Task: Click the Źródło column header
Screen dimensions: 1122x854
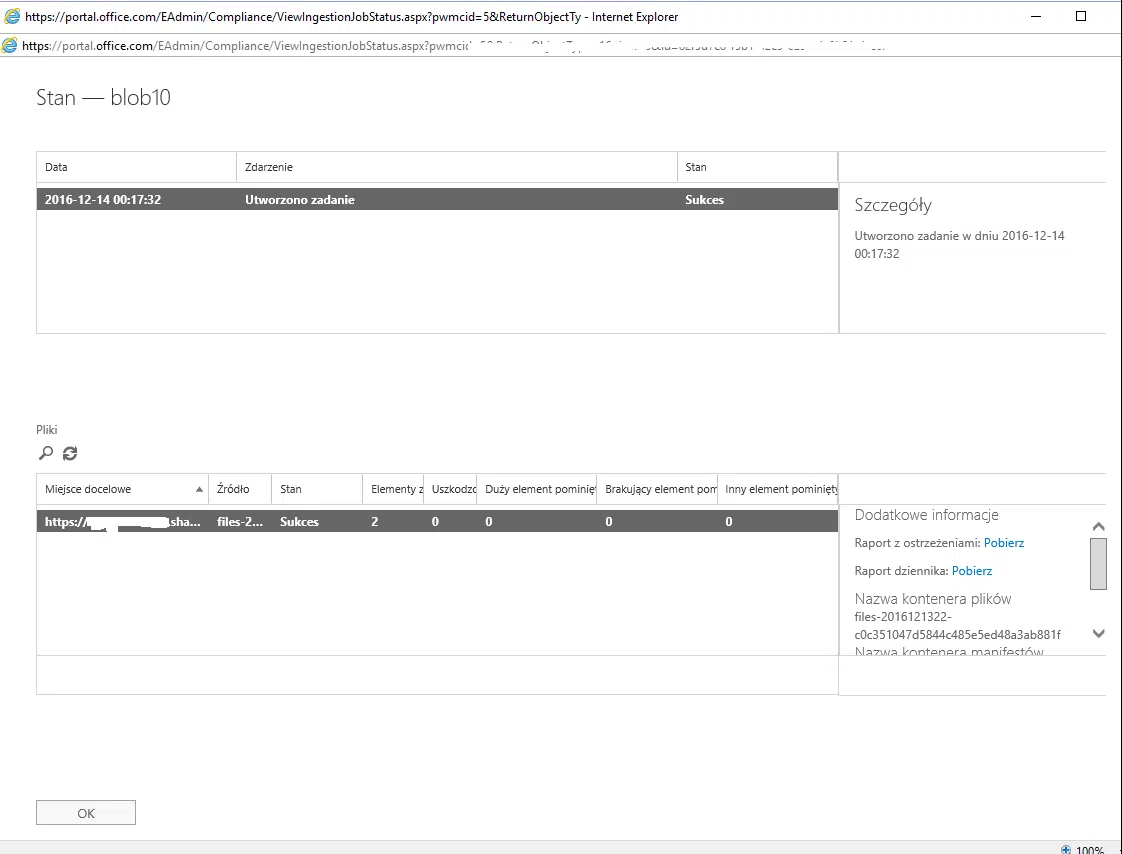Action: coord(239,489)
